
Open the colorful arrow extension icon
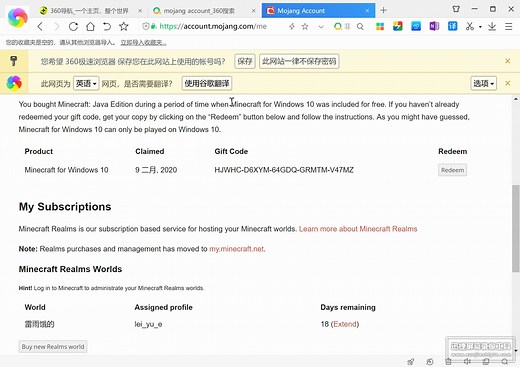[398, 26]
